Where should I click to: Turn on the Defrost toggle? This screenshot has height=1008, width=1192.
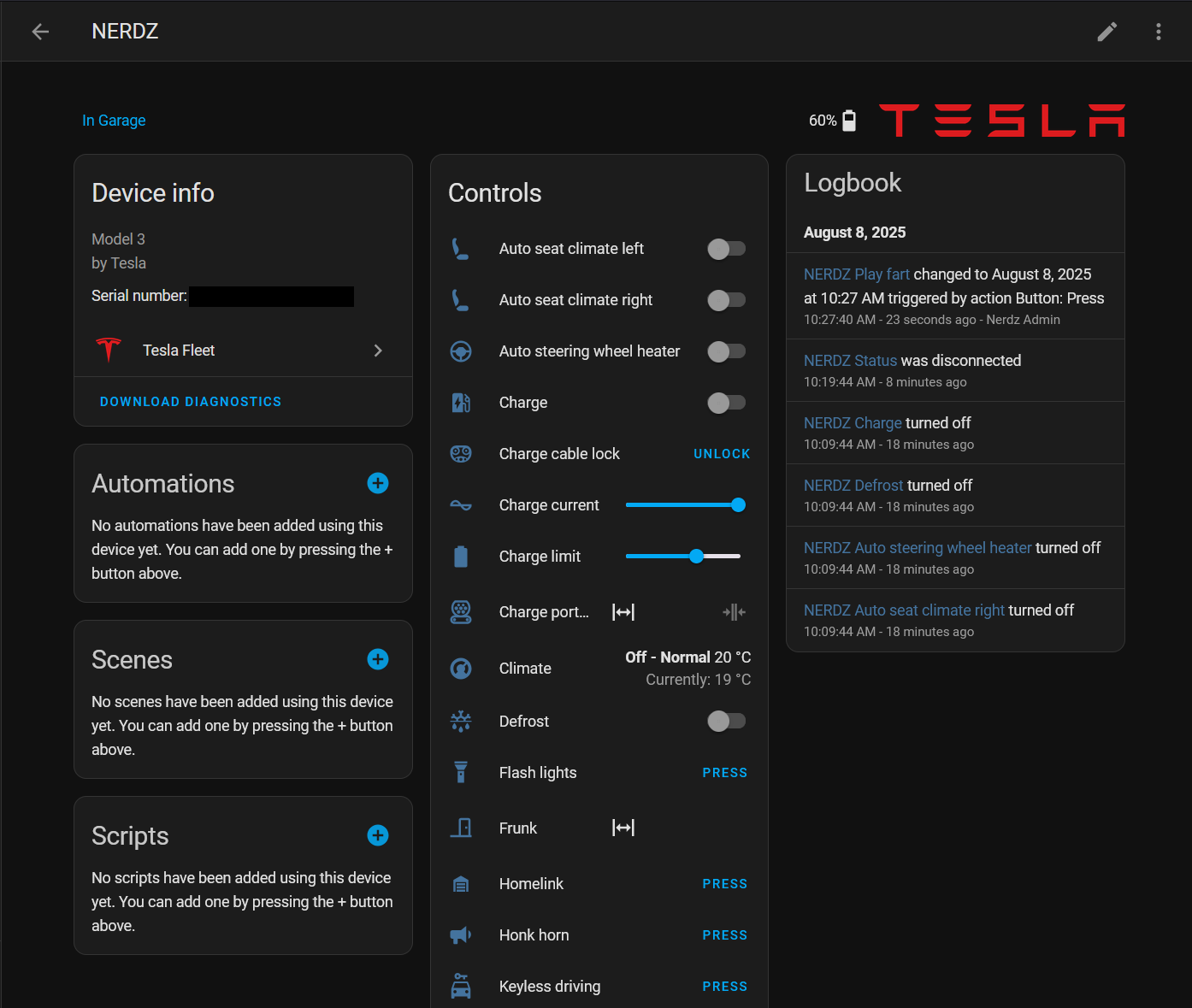click(x=727, y=721)
